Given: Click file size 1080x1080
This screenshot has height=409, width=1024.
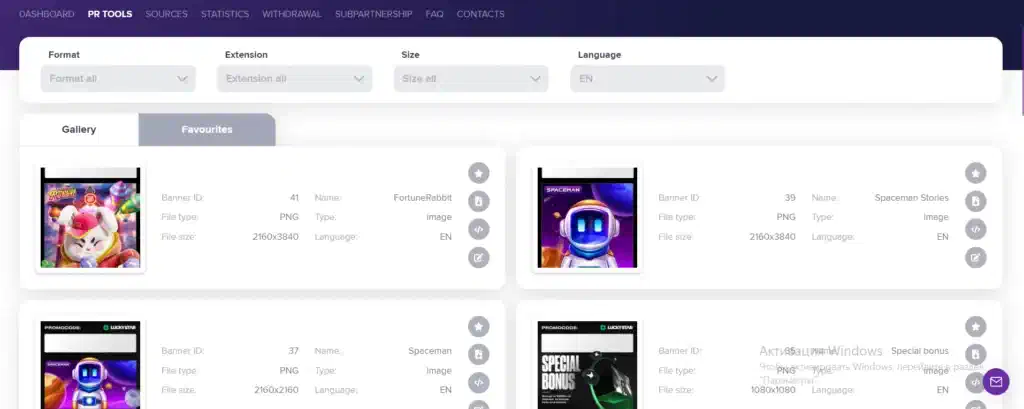Looking at the screenshot, I should (773, 390).
